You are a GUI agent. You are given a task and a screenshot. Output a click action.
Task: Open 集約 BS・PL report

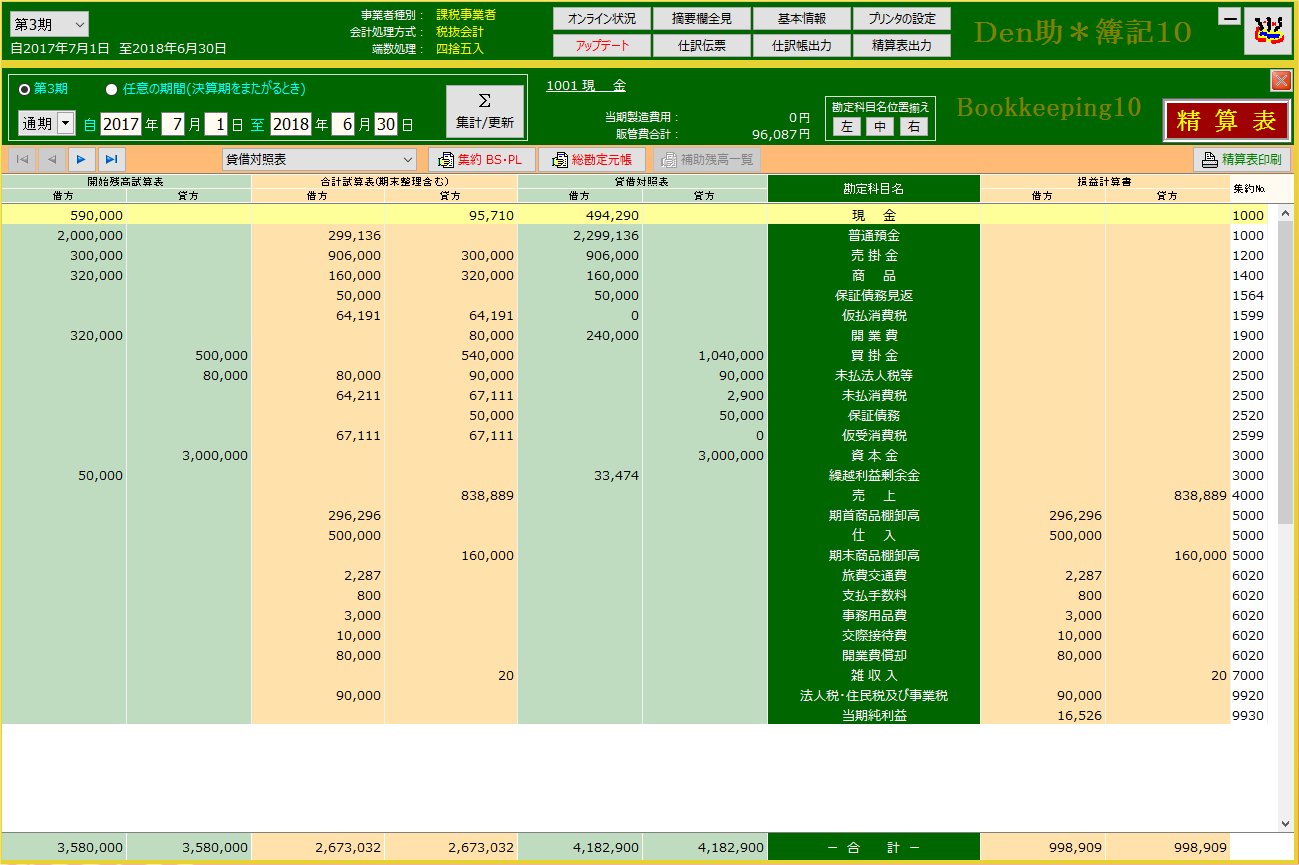coord(481,159)
